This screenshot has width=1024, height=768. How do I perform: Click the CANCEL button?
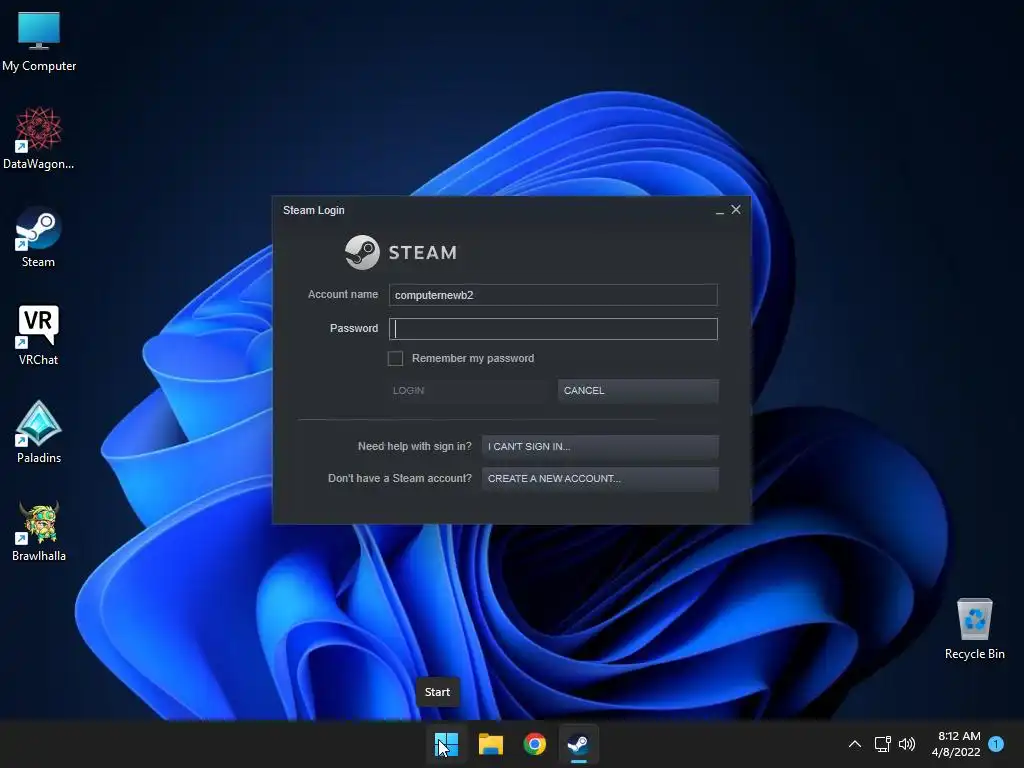(638, 391)
